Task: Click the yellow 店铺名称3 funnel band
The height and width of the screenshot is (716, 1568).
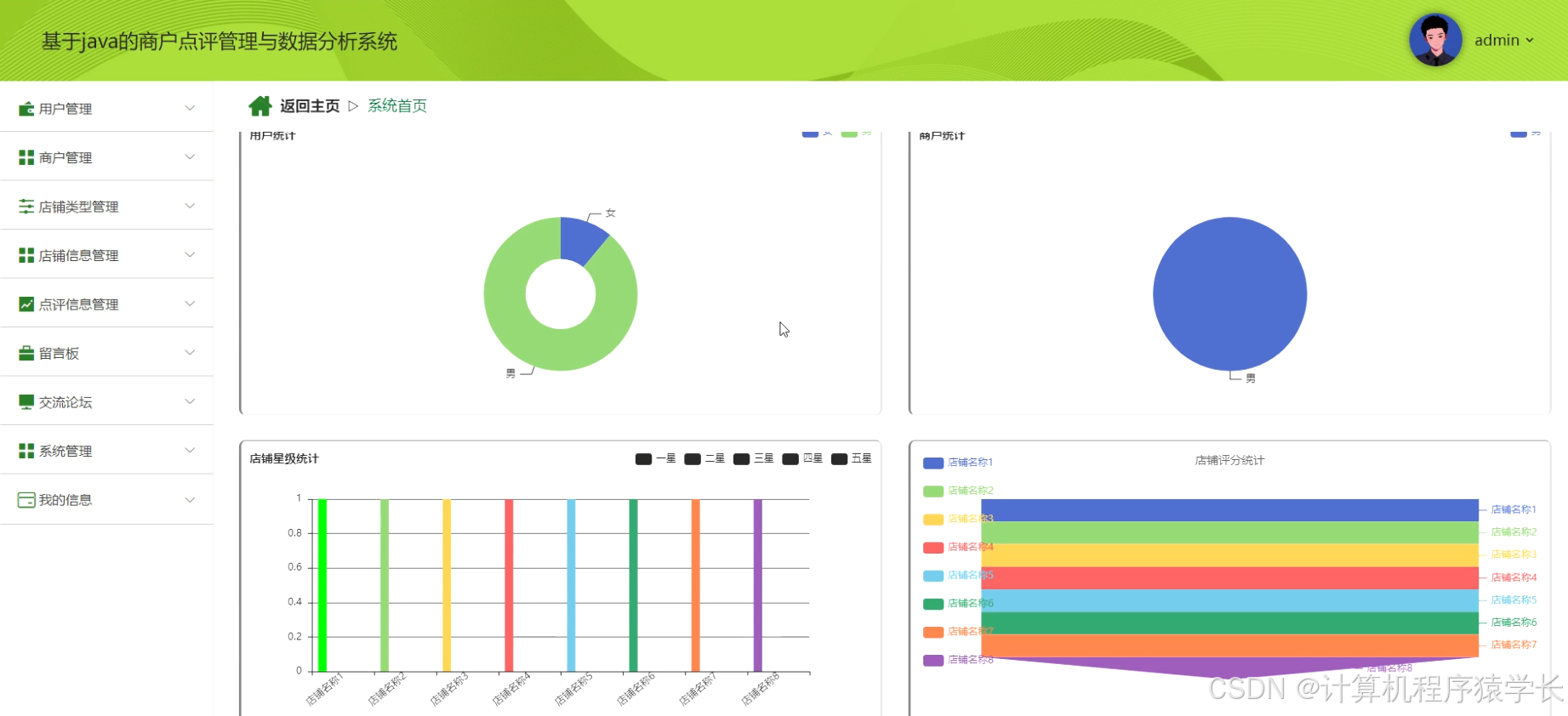Action: (1229, 555)
